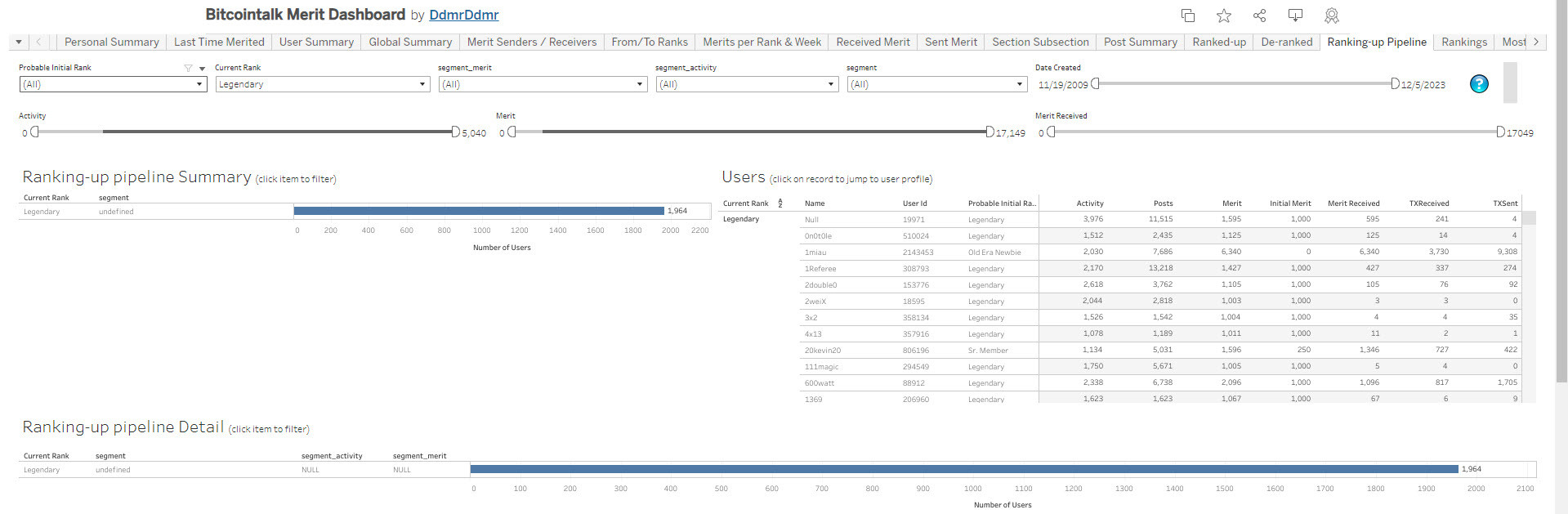Open the Probable Initial Rank filter menu arrow
Image resolution: width=1568 pixels, height=514 pixels.
[x=202, y=68]
